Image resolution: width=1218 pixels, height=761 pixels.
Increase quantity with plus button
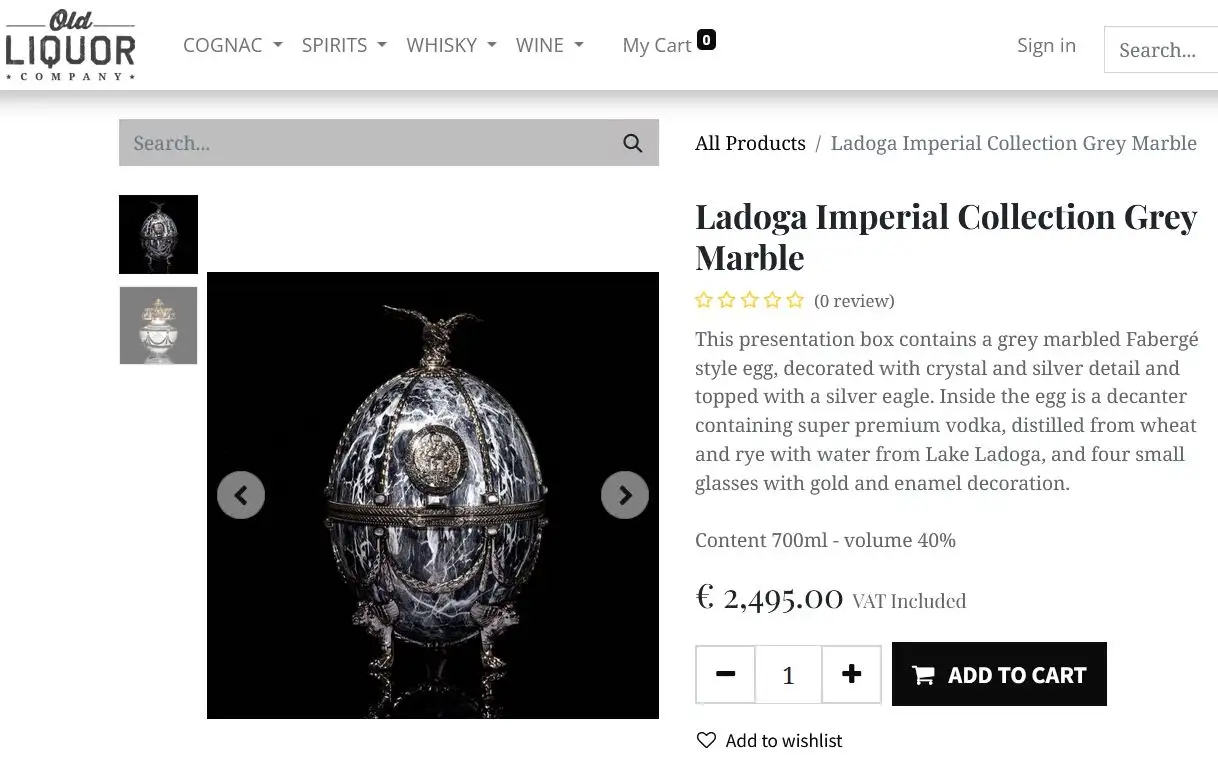click(x=851, y=675)
